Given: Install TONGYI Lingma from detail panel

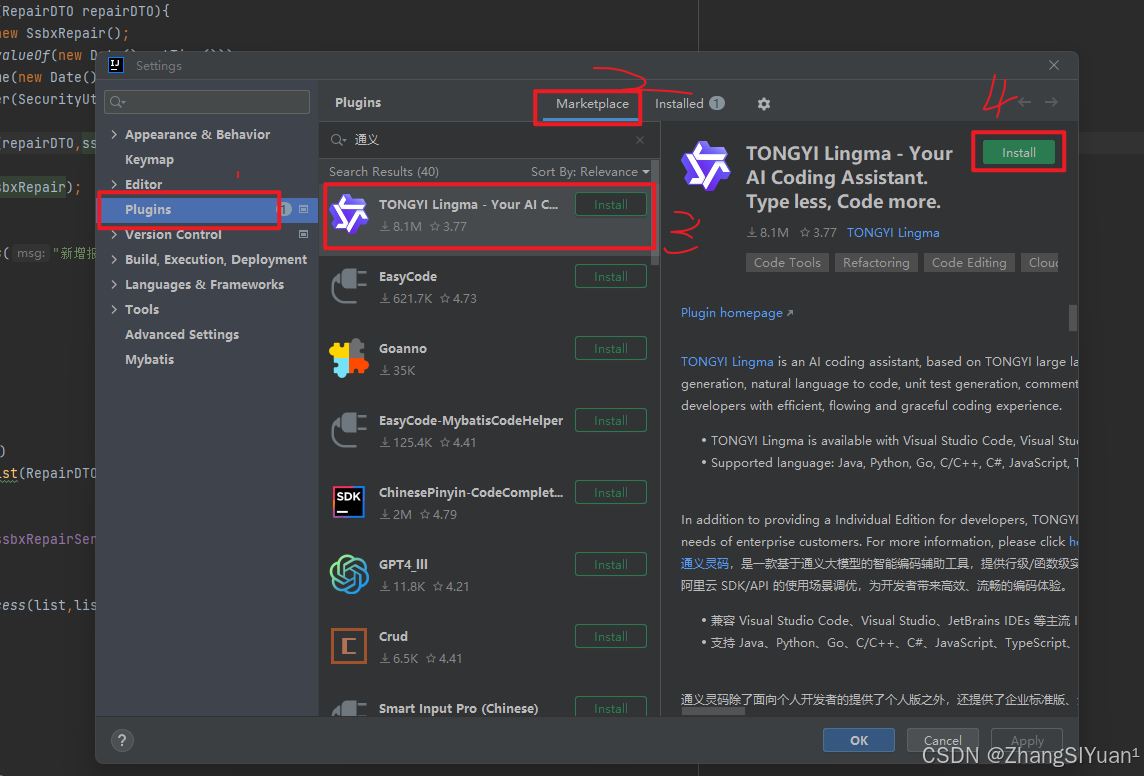Looking at the screenshot, I should point(1019,152).
